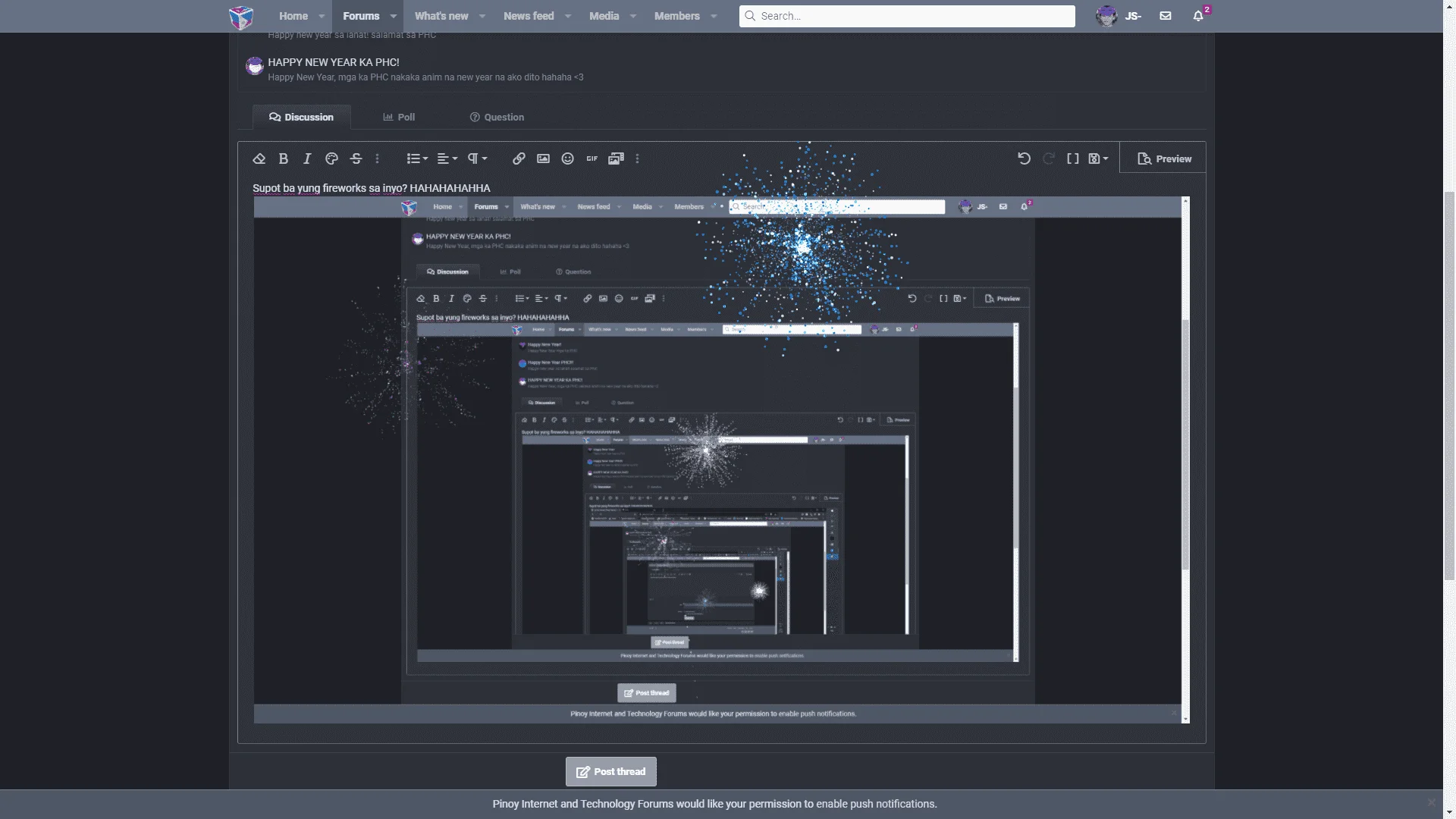Expand the Forums dropdown arrow
1456x819 pixels.
click(x=394, y=16)
